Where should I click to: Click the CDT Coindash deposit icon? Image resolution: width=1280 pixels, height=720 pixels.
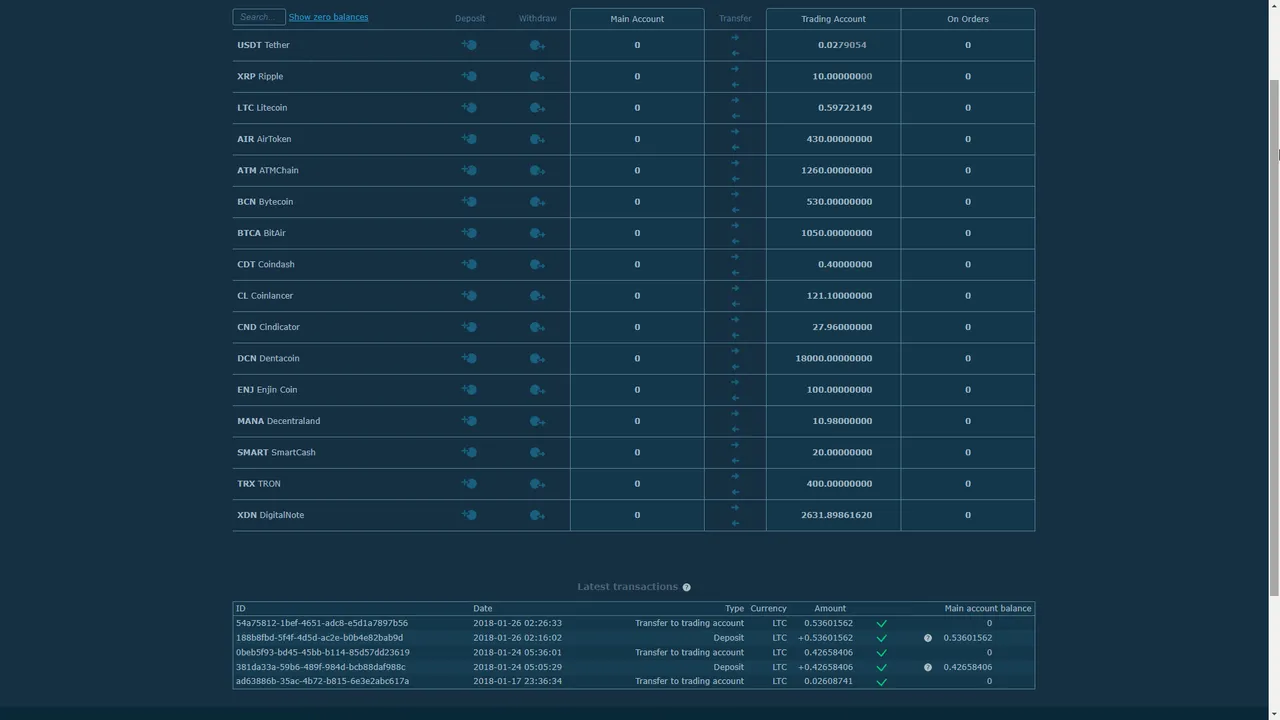point(469,264)
